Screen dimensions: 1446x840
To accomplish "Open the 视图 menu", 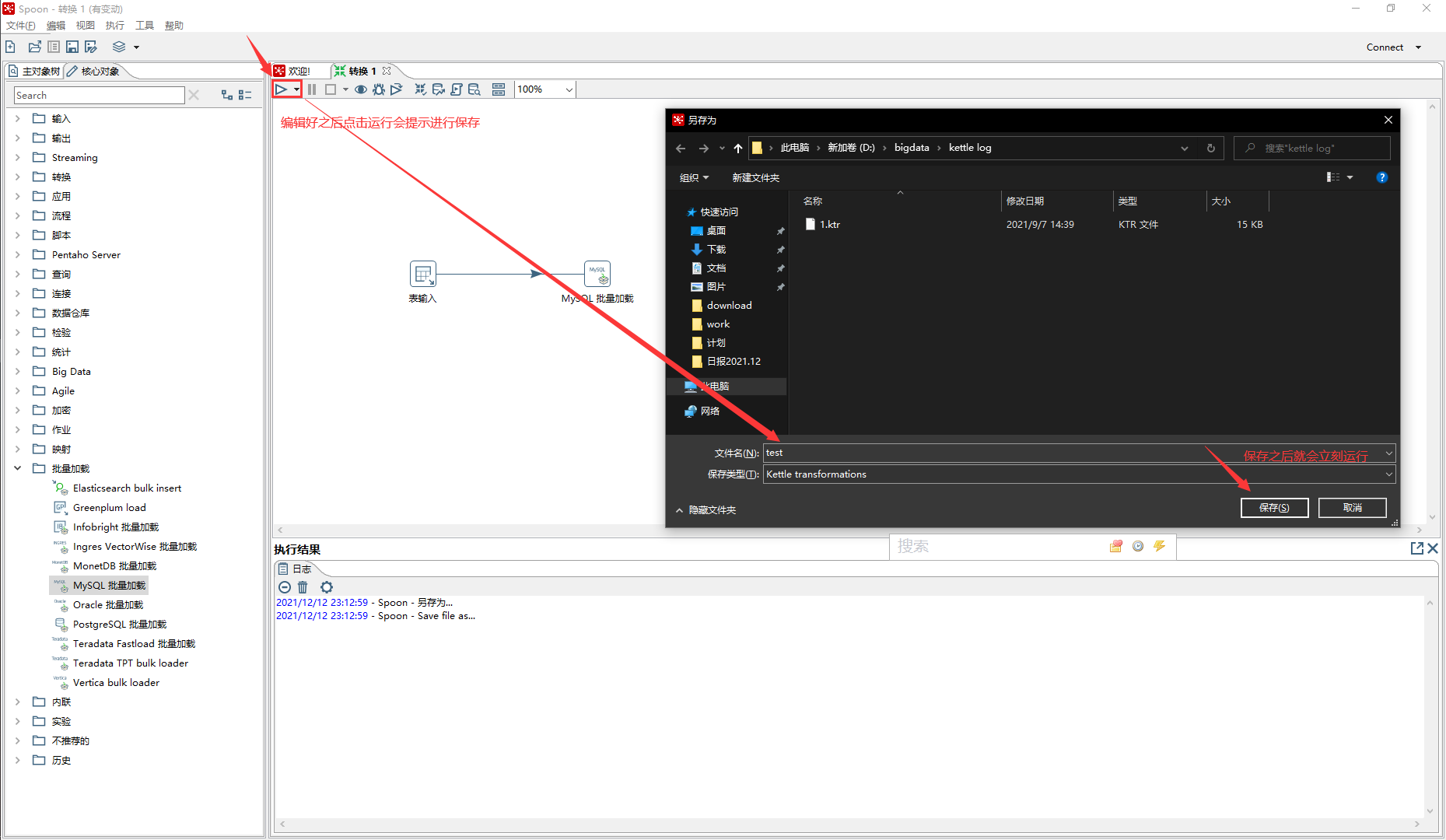I will [86, 26].
